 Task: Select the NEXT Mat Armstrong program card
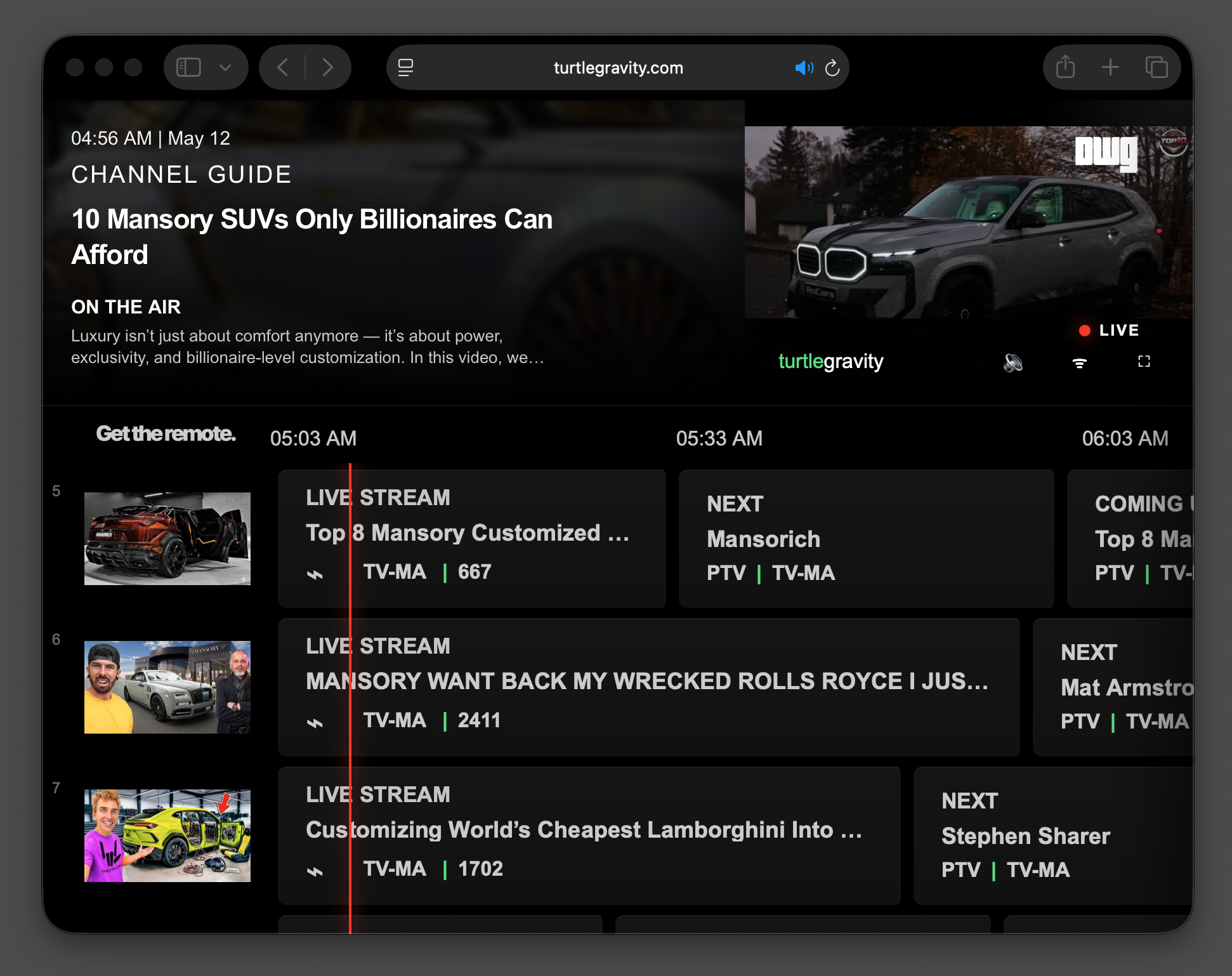point(1113,687)
